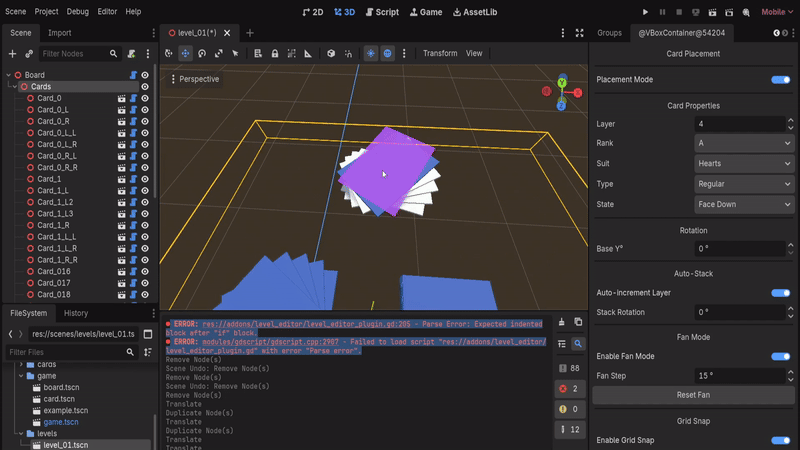Open the Debug menu

[77, 11]
